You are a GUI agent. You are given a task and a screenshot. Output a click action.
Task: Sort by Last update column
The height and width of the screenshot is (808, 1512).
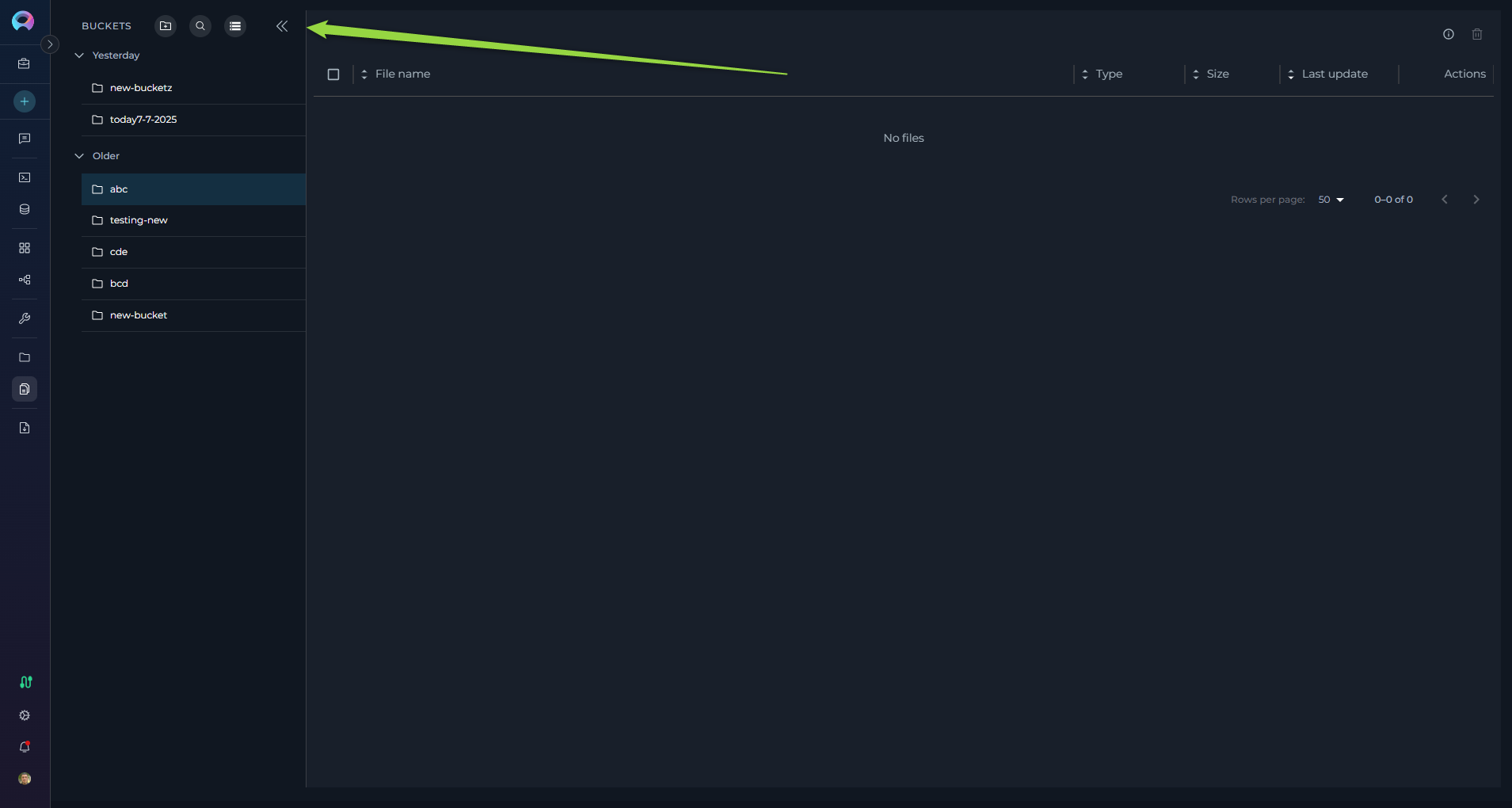click(1327, 74)
